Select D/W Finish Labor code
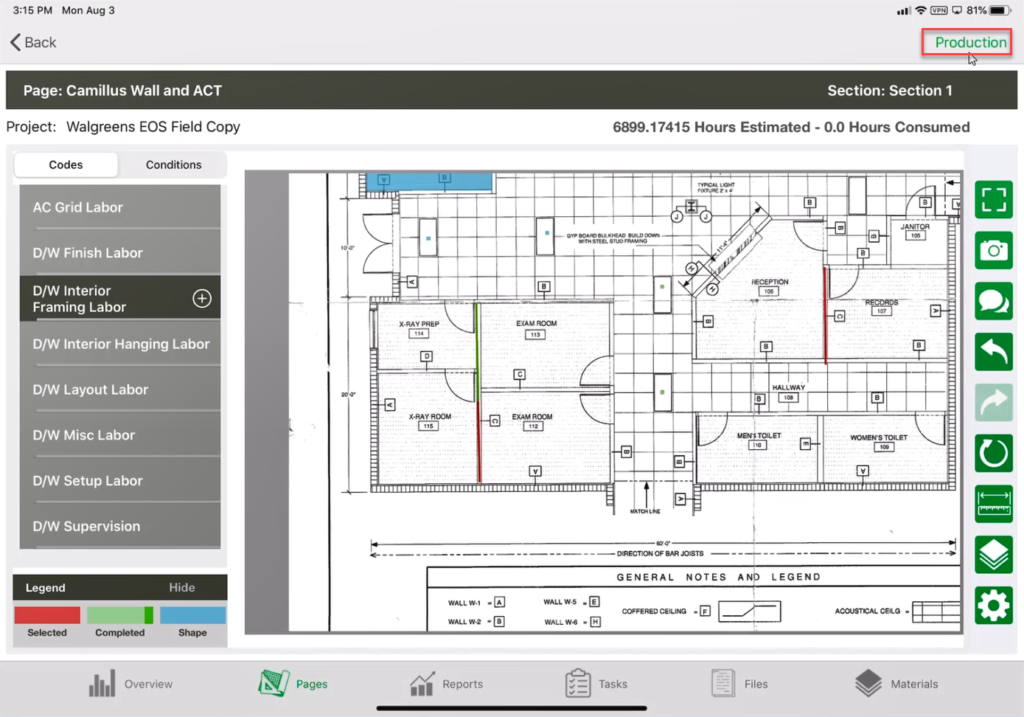The image size is (1024, 717). [120, 253]
